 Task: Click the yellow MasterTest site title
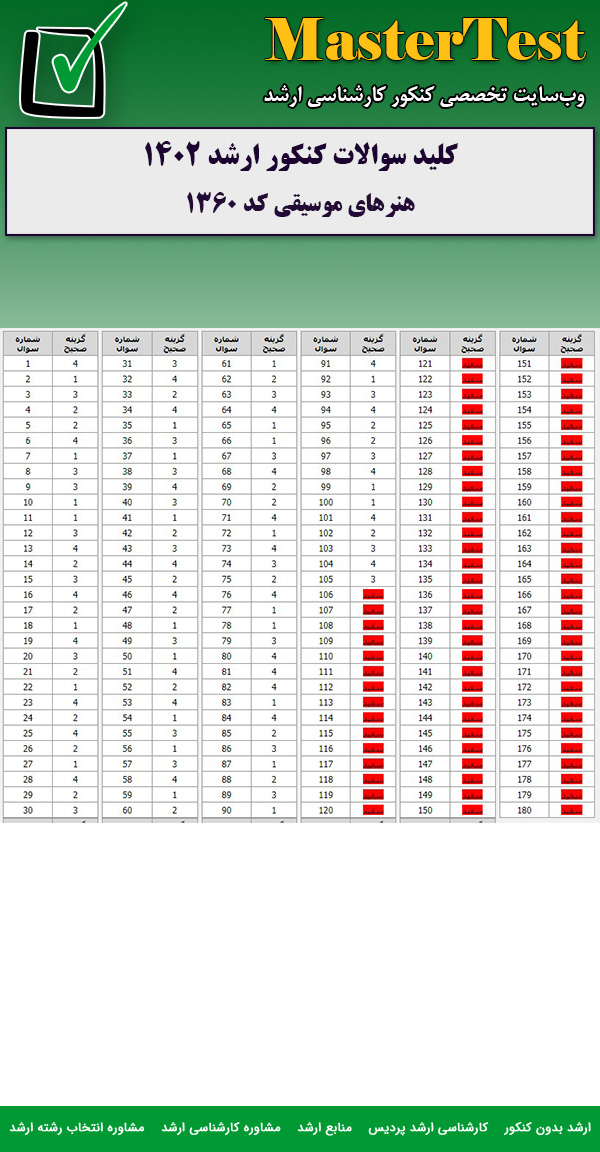tap(425, 42)
